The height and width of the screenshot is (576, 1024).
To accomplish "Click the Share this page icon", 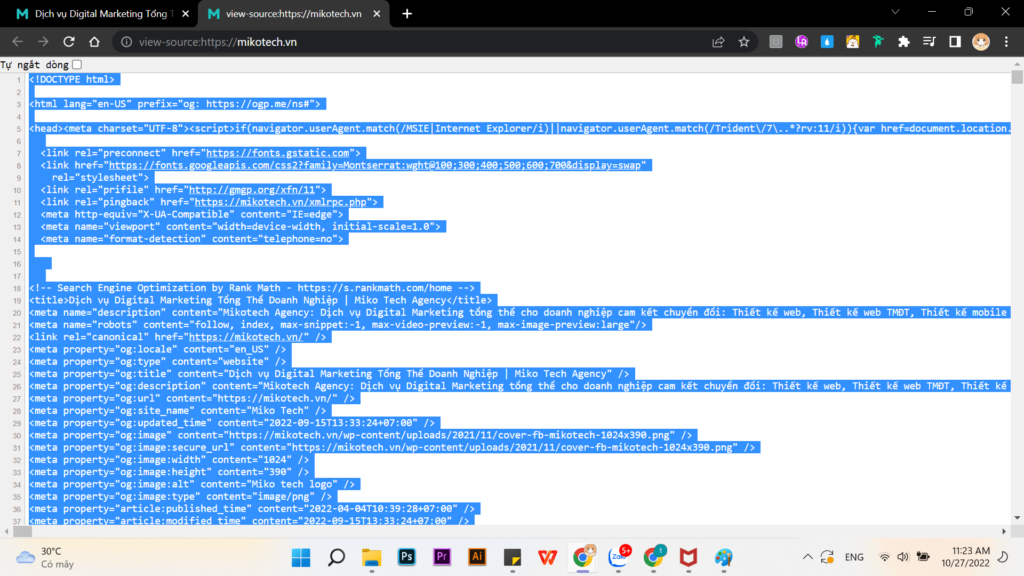I will point(718,42).
